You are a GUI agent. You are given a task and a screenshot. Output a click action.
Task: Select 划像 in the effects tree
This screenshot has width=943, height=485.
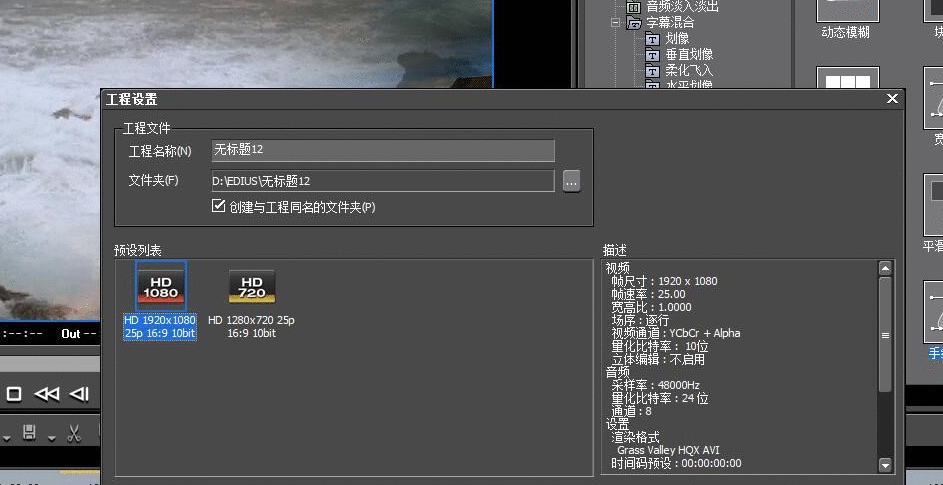coord(676,38)
